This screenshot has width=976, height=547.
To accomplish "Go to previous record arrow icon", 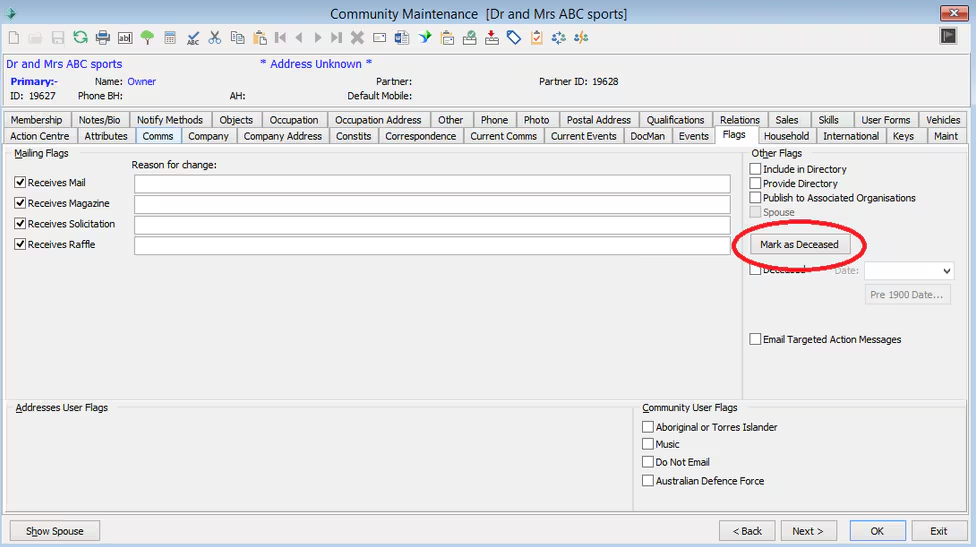I will [x=299, y=38].
